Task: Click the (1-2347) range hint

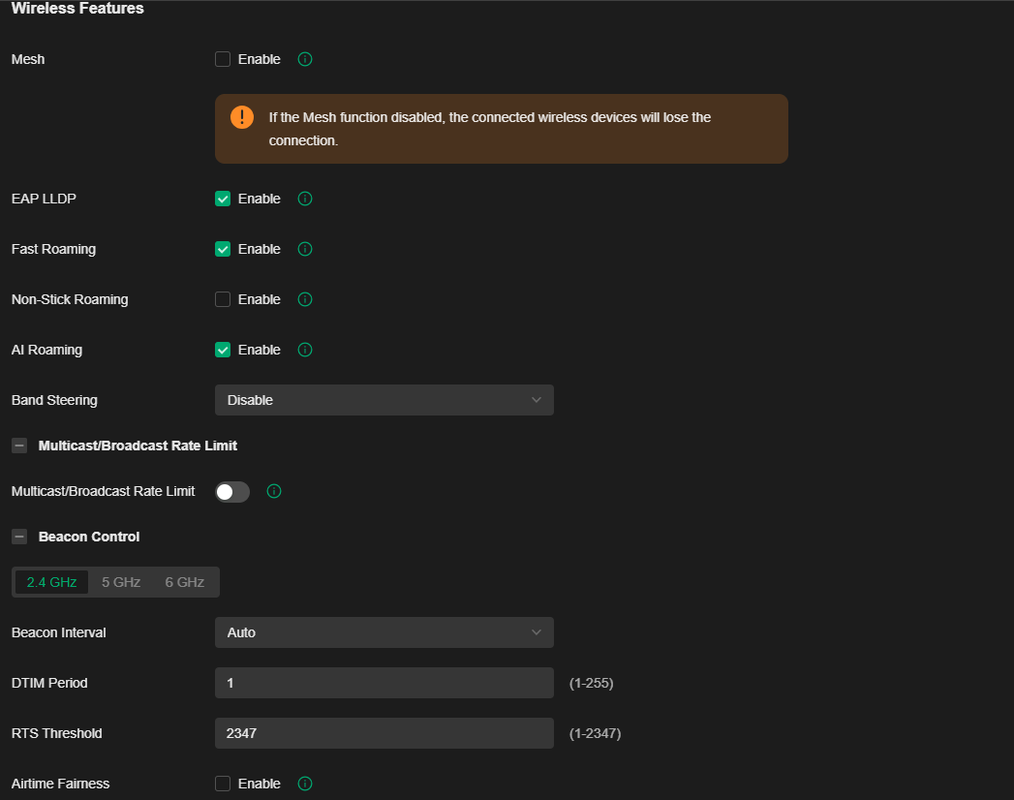Action: 595,733
